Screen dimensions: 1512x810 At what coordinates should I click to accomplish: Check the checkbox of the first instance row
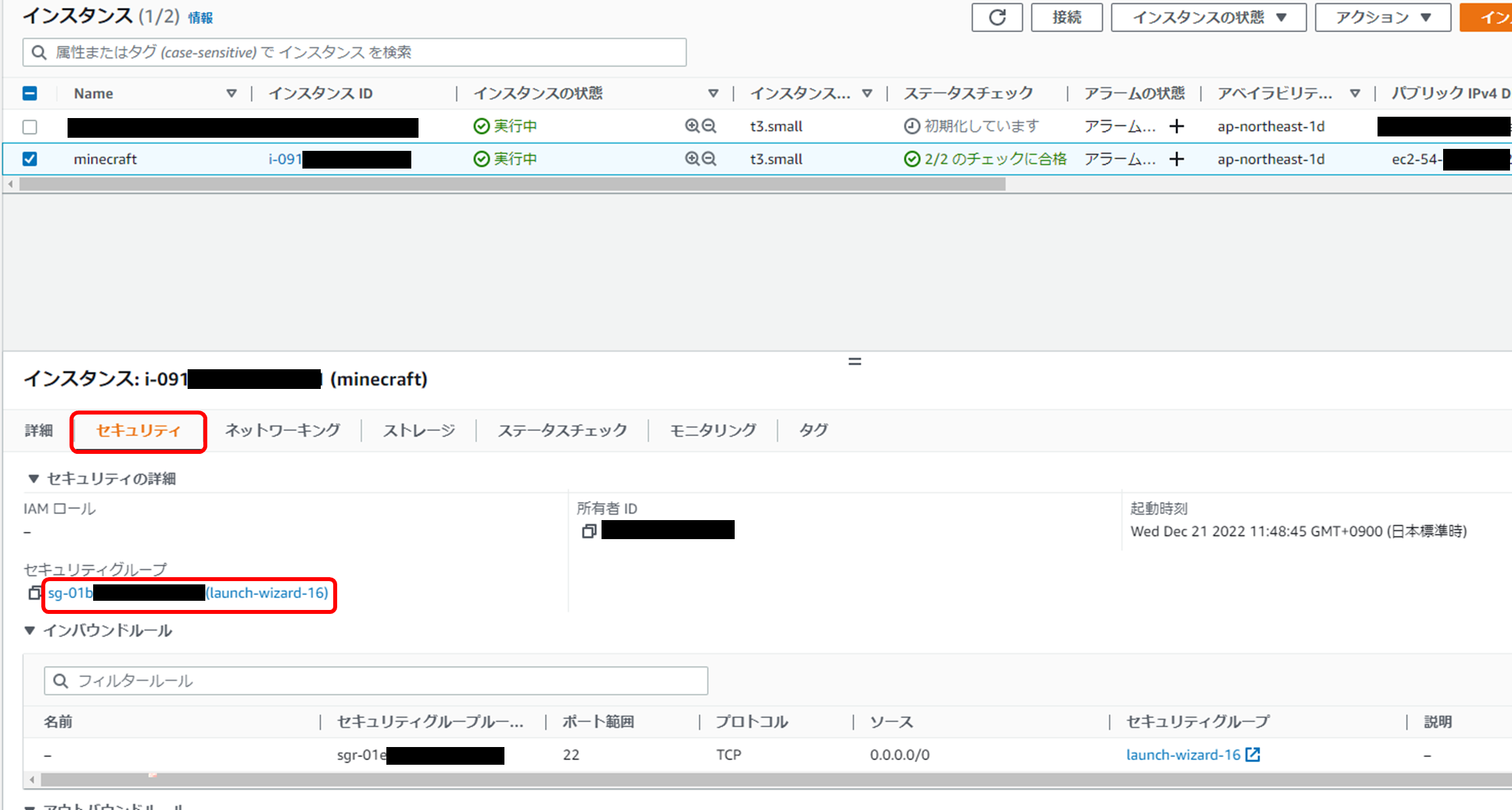tap(29, 127)
